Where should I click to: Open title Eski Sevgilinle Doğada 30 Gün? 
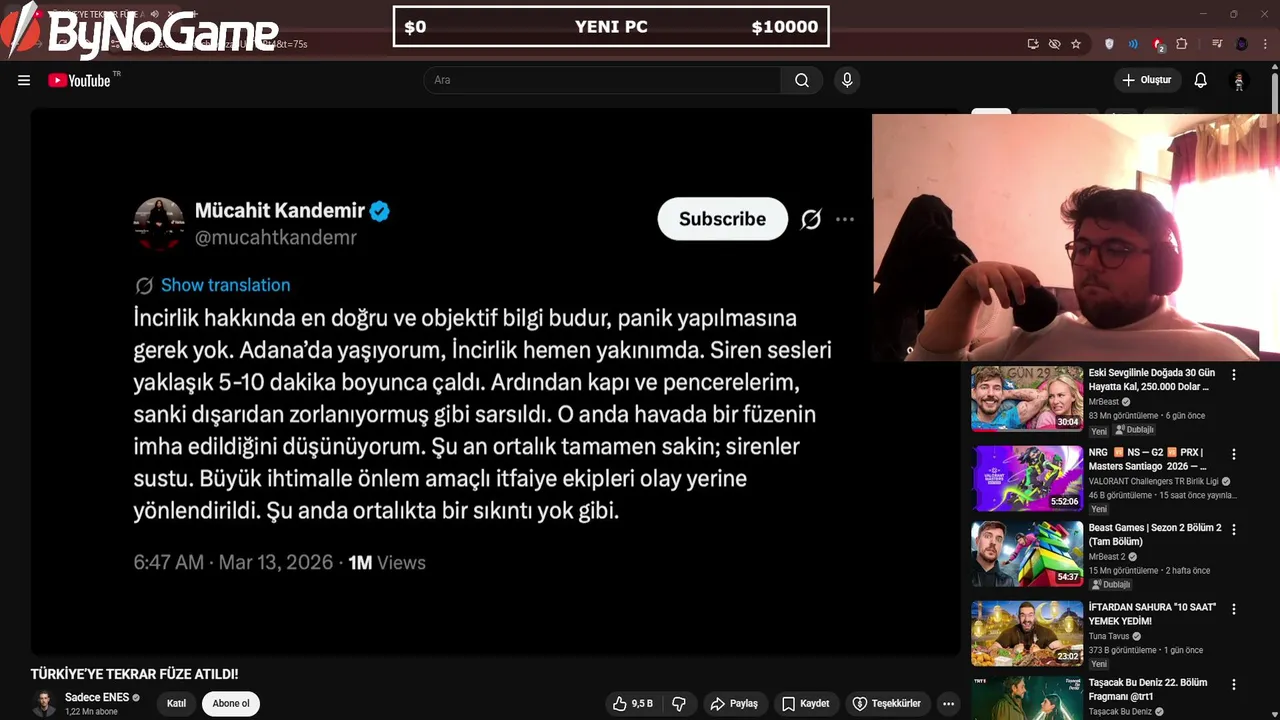pos(1151,380)
